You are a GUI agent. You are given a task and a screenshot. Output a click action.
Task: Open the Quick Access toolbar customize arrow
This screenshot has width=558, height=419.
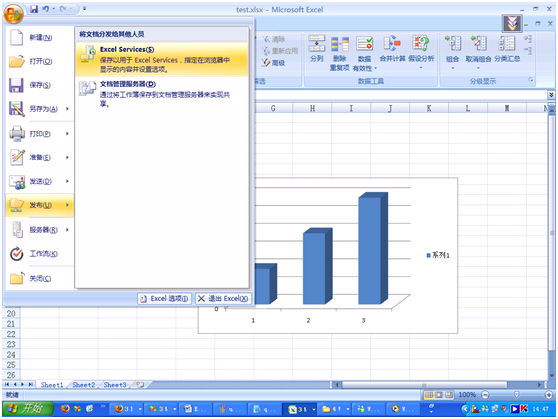84,9
